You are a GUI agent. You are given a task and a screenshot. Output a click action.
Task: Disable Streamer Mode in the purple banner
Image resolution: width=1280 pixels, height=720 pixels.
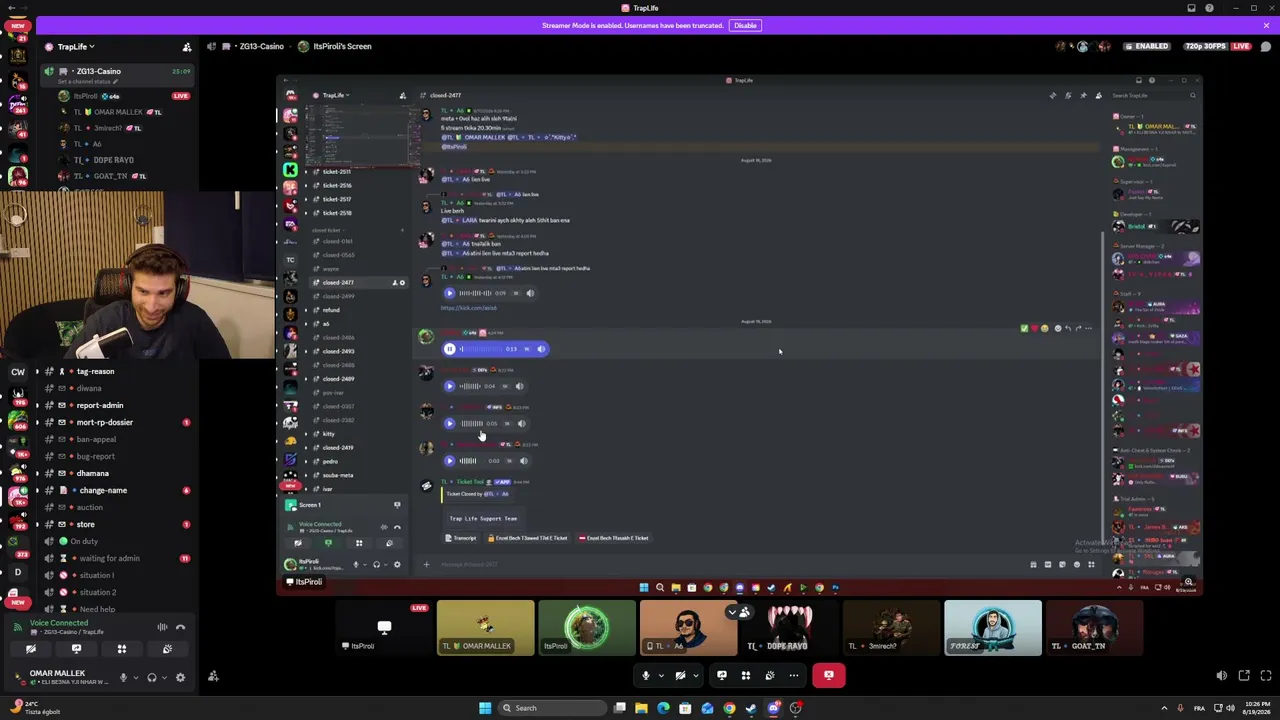pos(745,25)
